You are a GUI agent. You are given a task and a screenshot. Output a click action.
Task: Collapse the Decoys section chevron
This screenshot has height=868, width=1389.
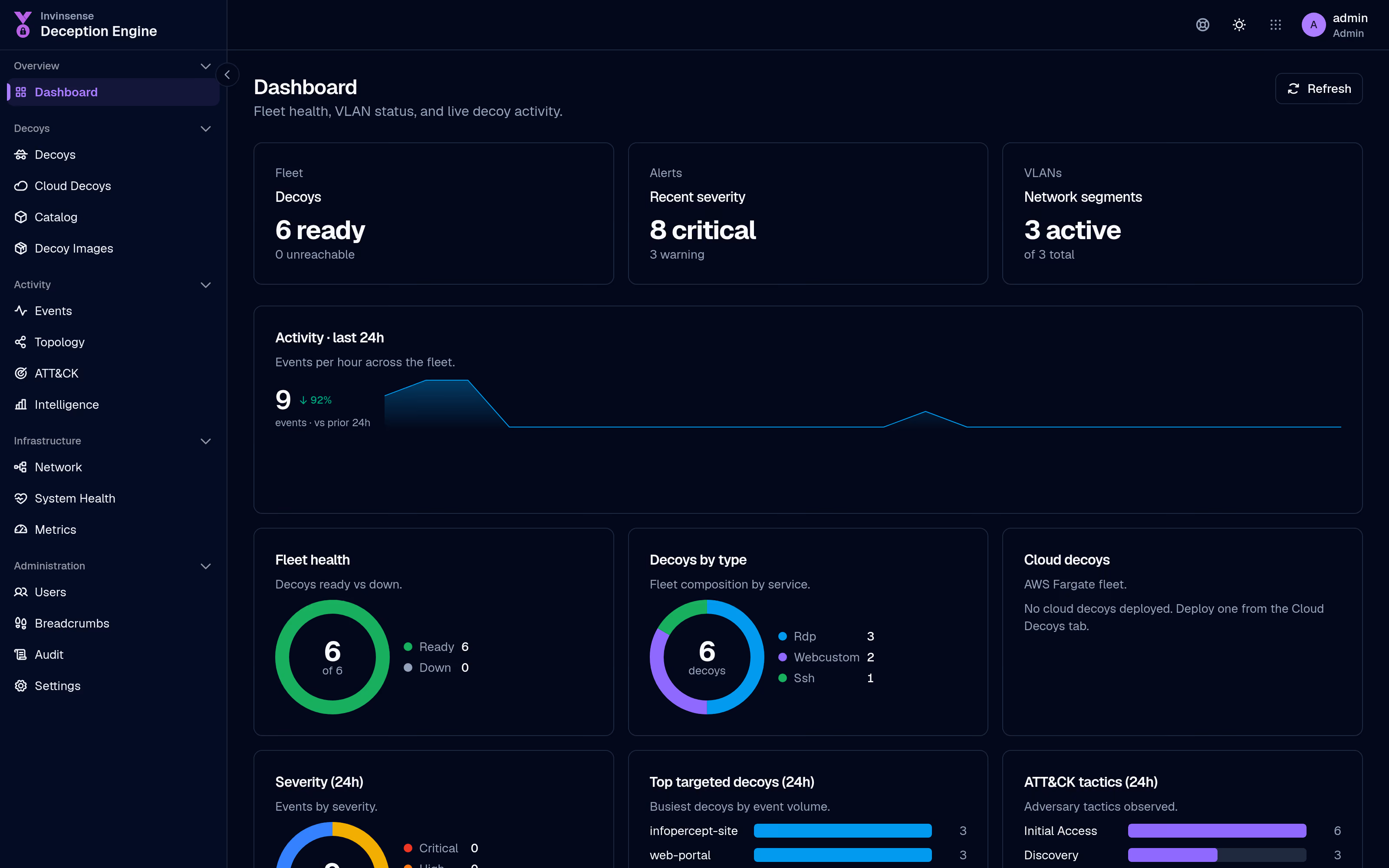(205, 128)
